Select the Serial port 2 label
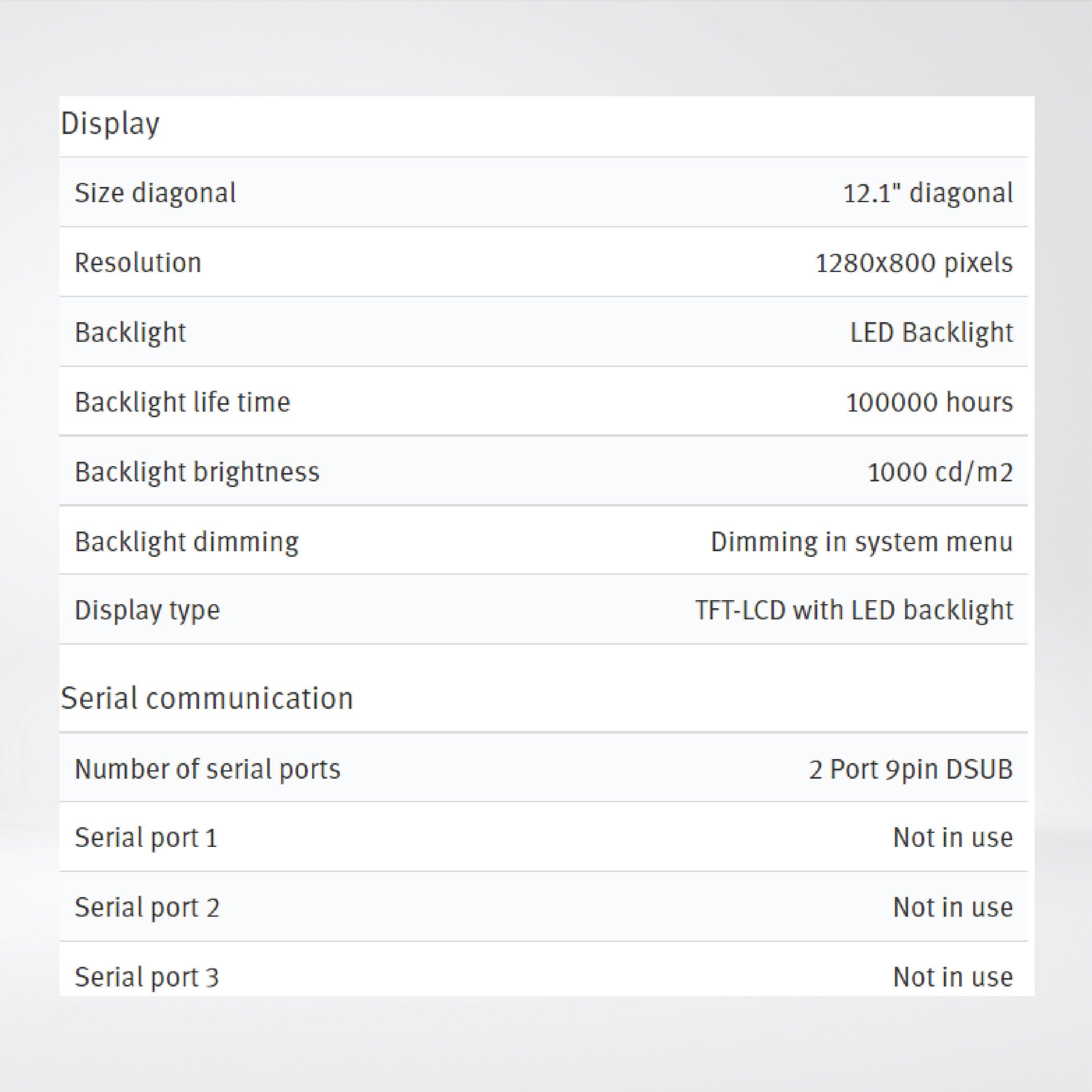1092x1092 pixels. coord(146,907)
